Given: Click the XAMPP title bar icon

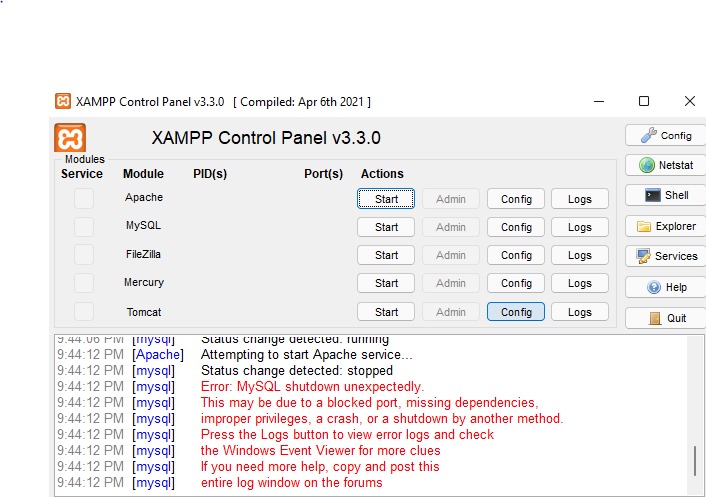Looking at the screenshot, I should (63, 101).
